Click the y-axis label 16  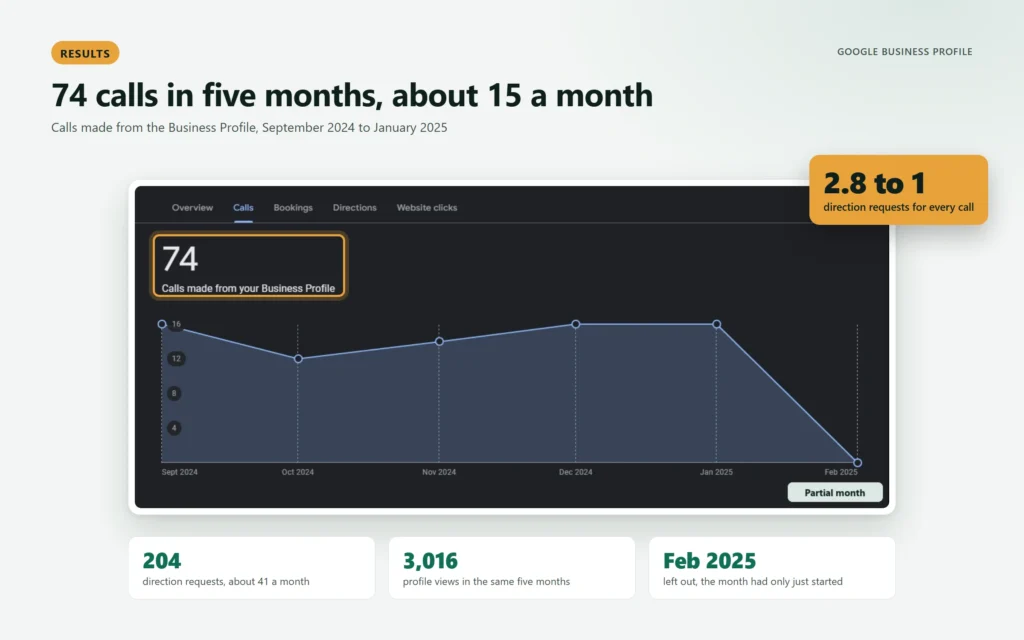[176, 324]
